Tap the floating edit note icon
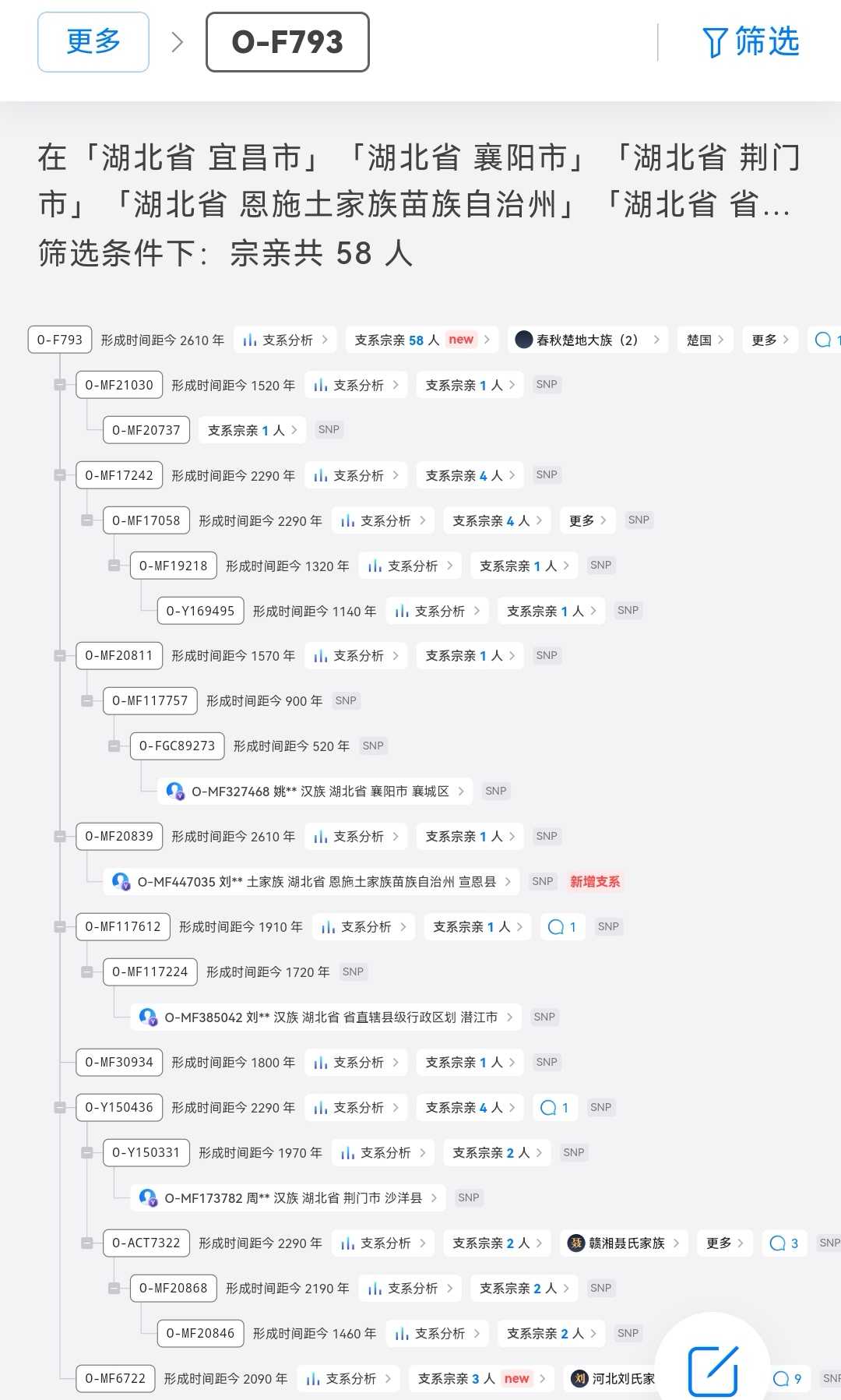841x1400 pixels. tap(713, 1370)
